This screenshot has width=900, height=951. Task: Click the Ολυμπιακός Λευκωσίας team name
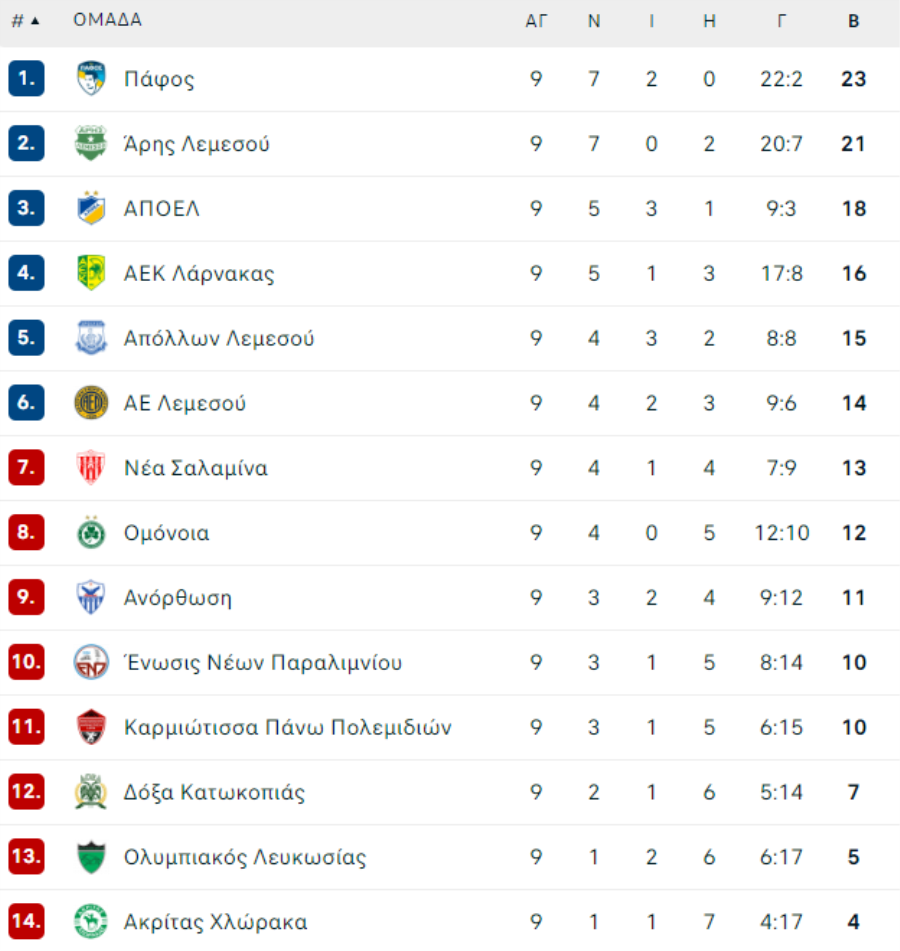(x=245, y=856)
